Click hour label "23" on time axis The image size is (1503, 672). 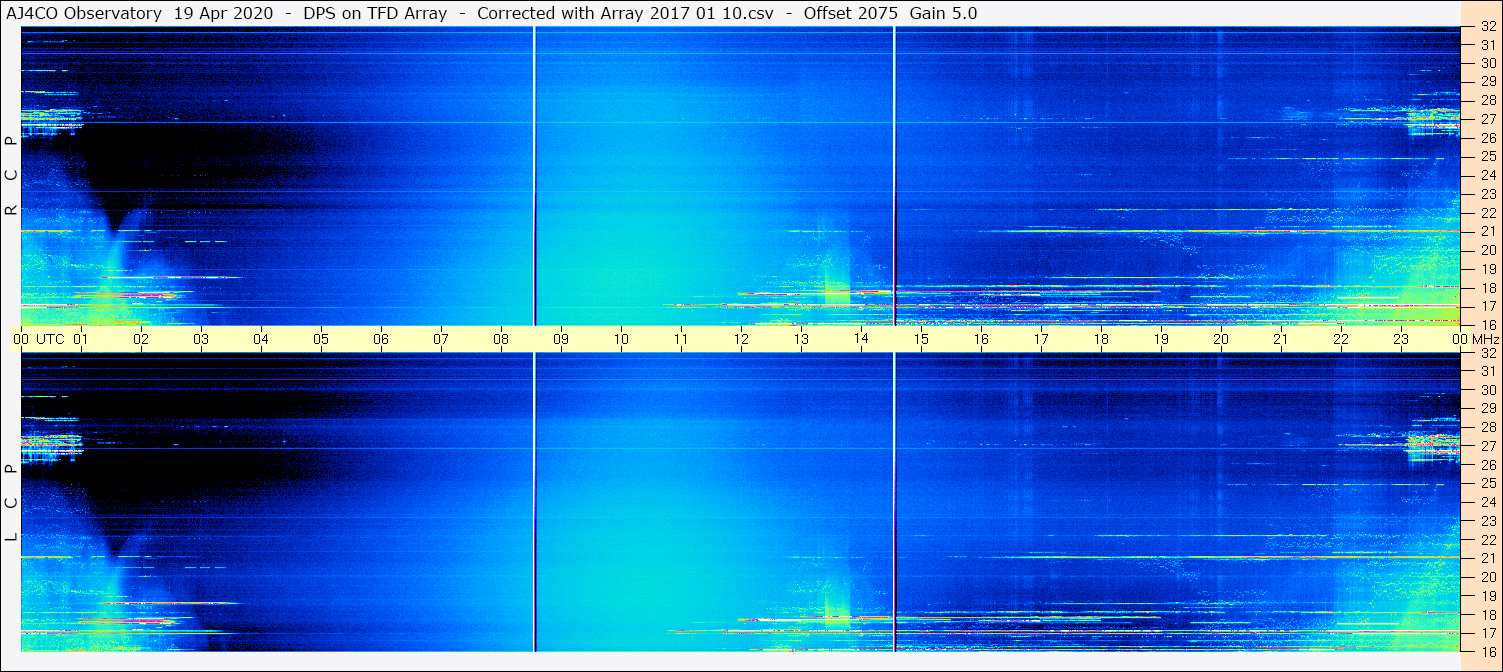(x=1401, y=339)
